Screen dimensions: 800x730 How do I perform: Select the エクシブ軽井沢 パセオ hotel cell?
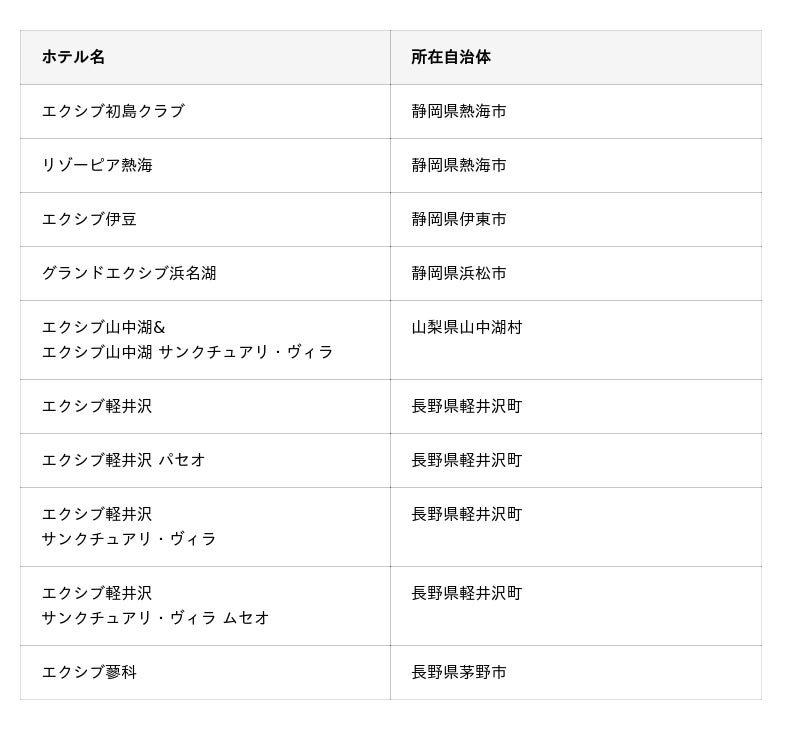(124, 460)
